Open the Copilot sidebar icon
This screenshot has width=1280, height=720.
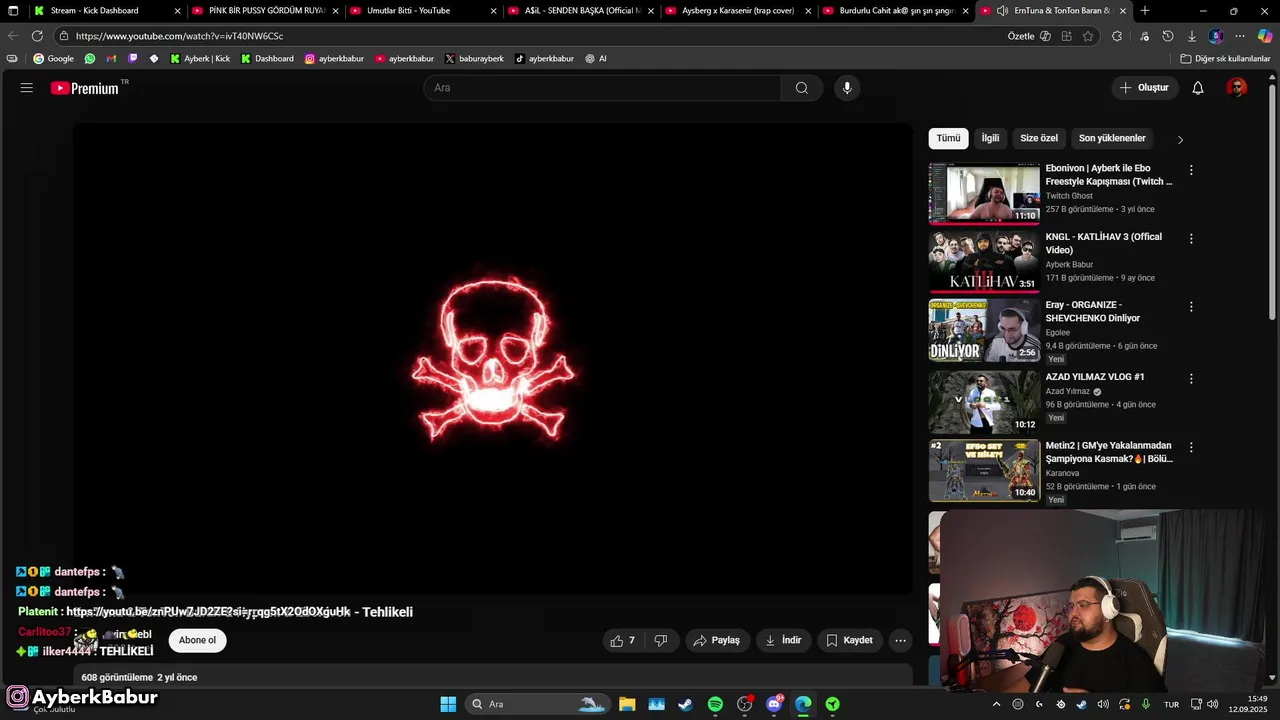[x=1265, y=36]
